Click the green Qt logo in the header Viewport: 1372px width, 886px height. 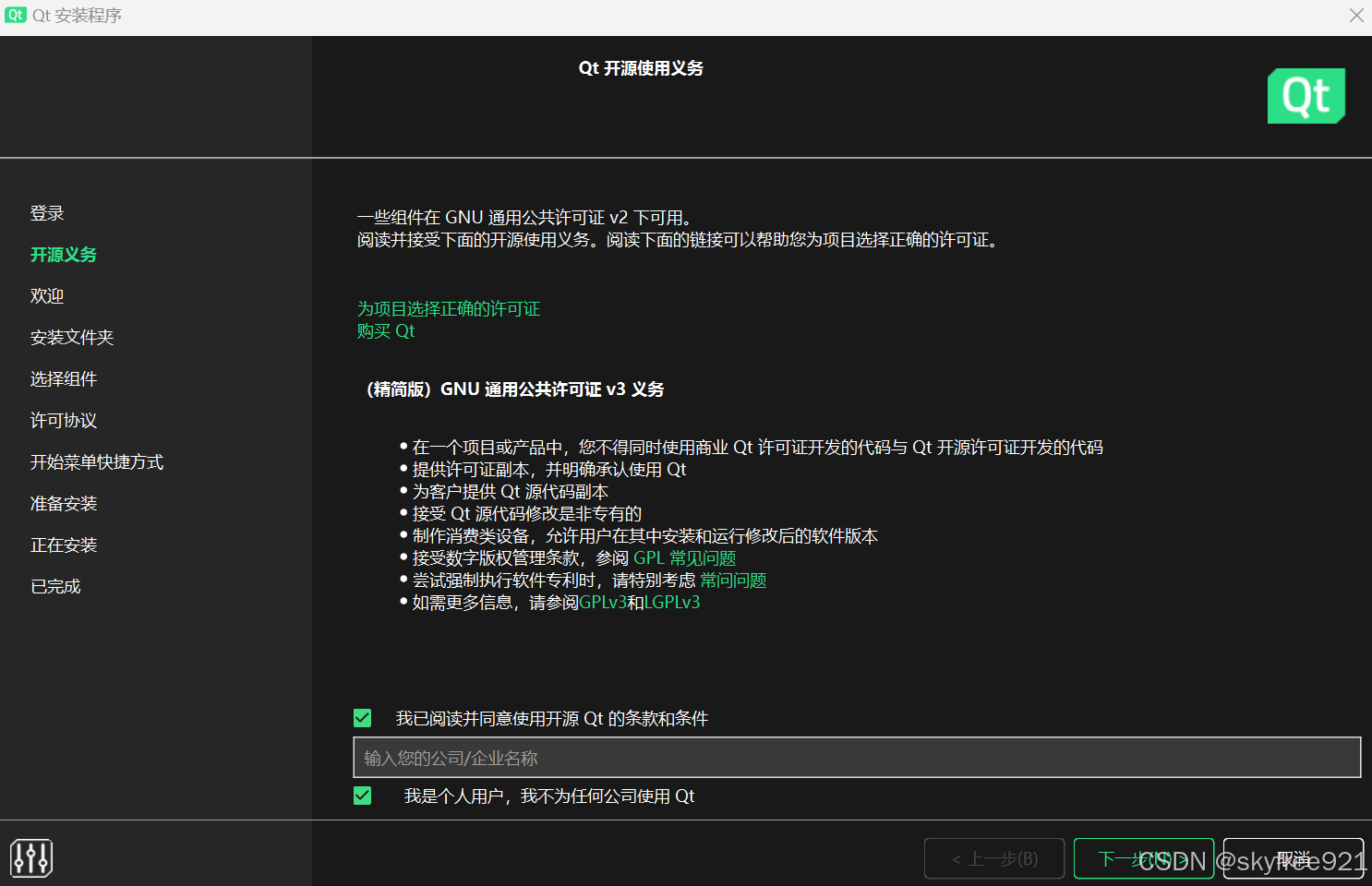(x=1306, y=96)
